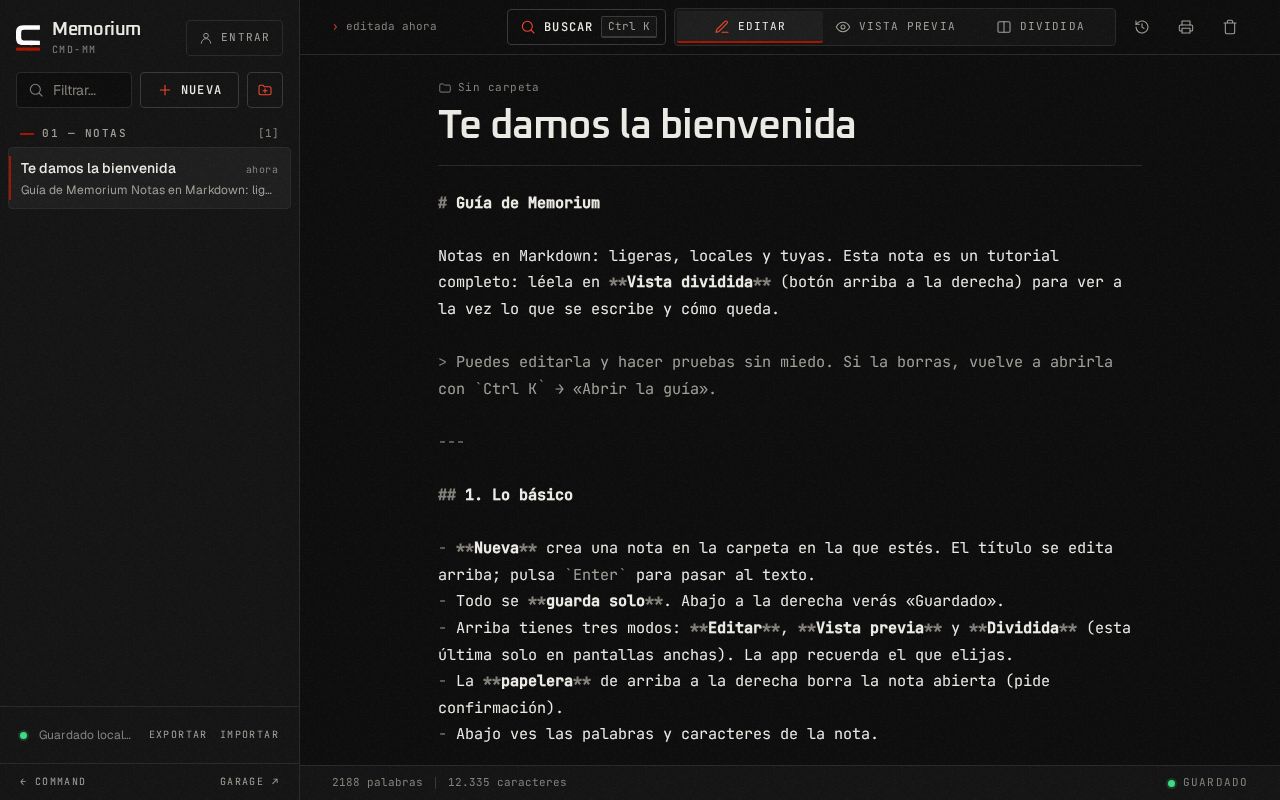Switch to Editar mode tab
The height and width of the screenshot is (800, 1280).
[750, 27]
